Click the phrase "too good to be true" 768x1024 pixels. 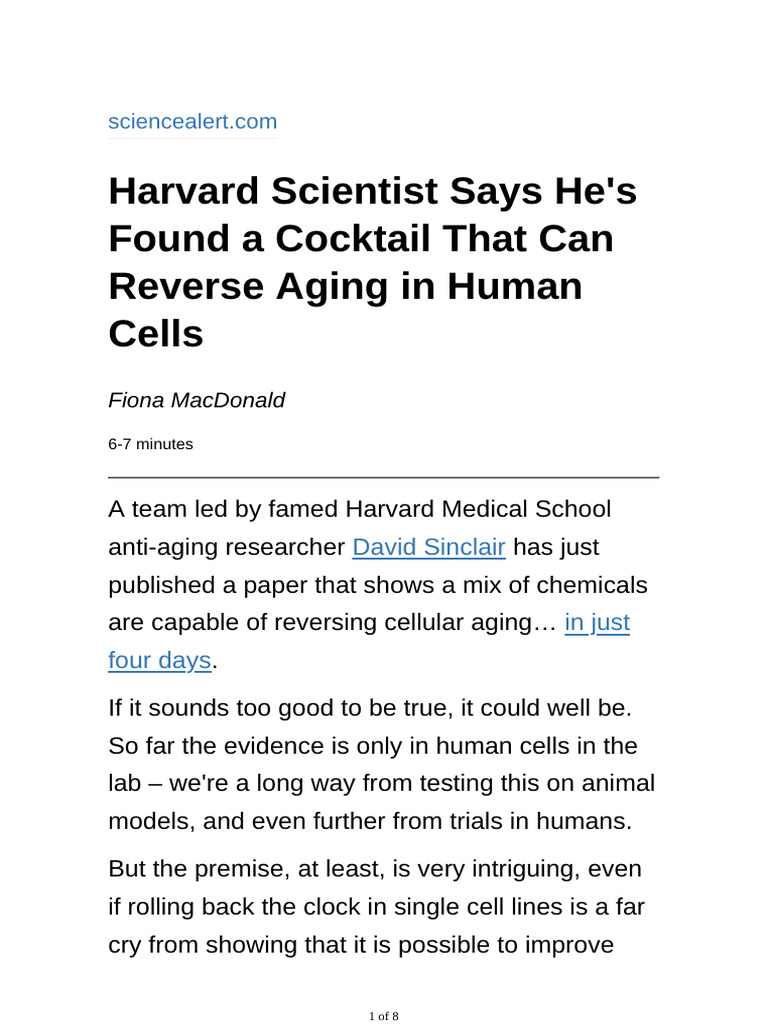pos(351,709)
